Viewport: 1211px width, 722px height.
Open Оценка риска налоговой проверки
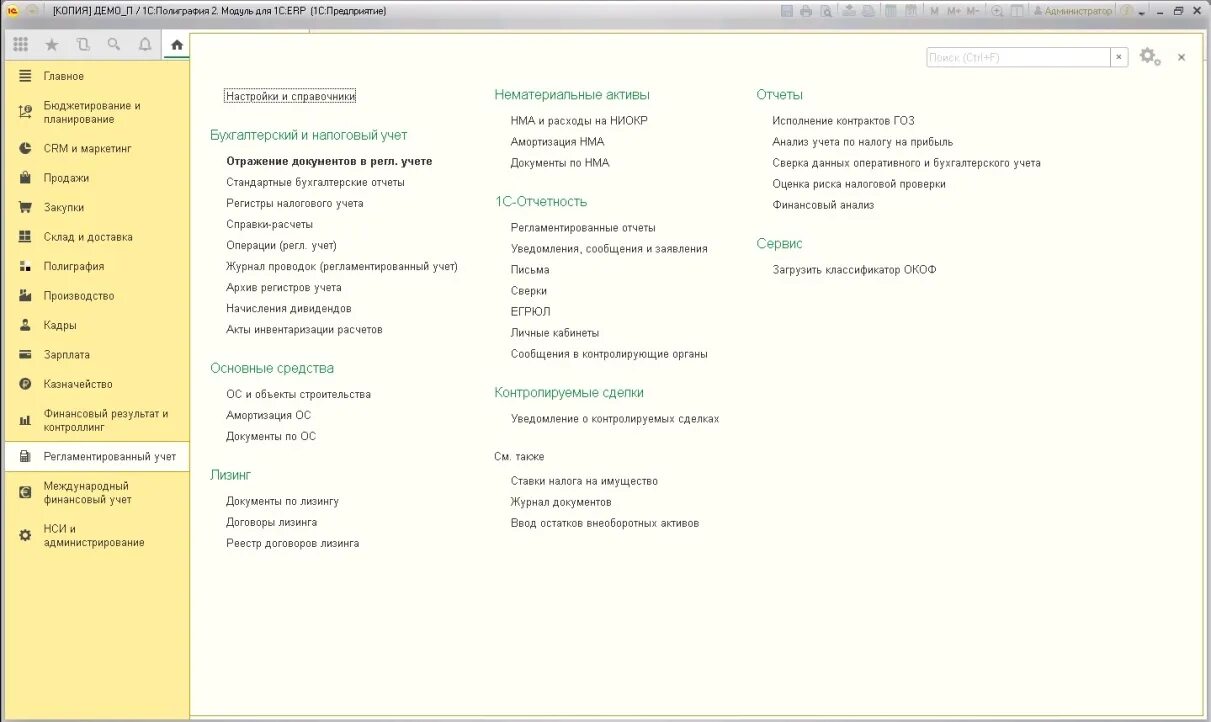coord(859,183)
